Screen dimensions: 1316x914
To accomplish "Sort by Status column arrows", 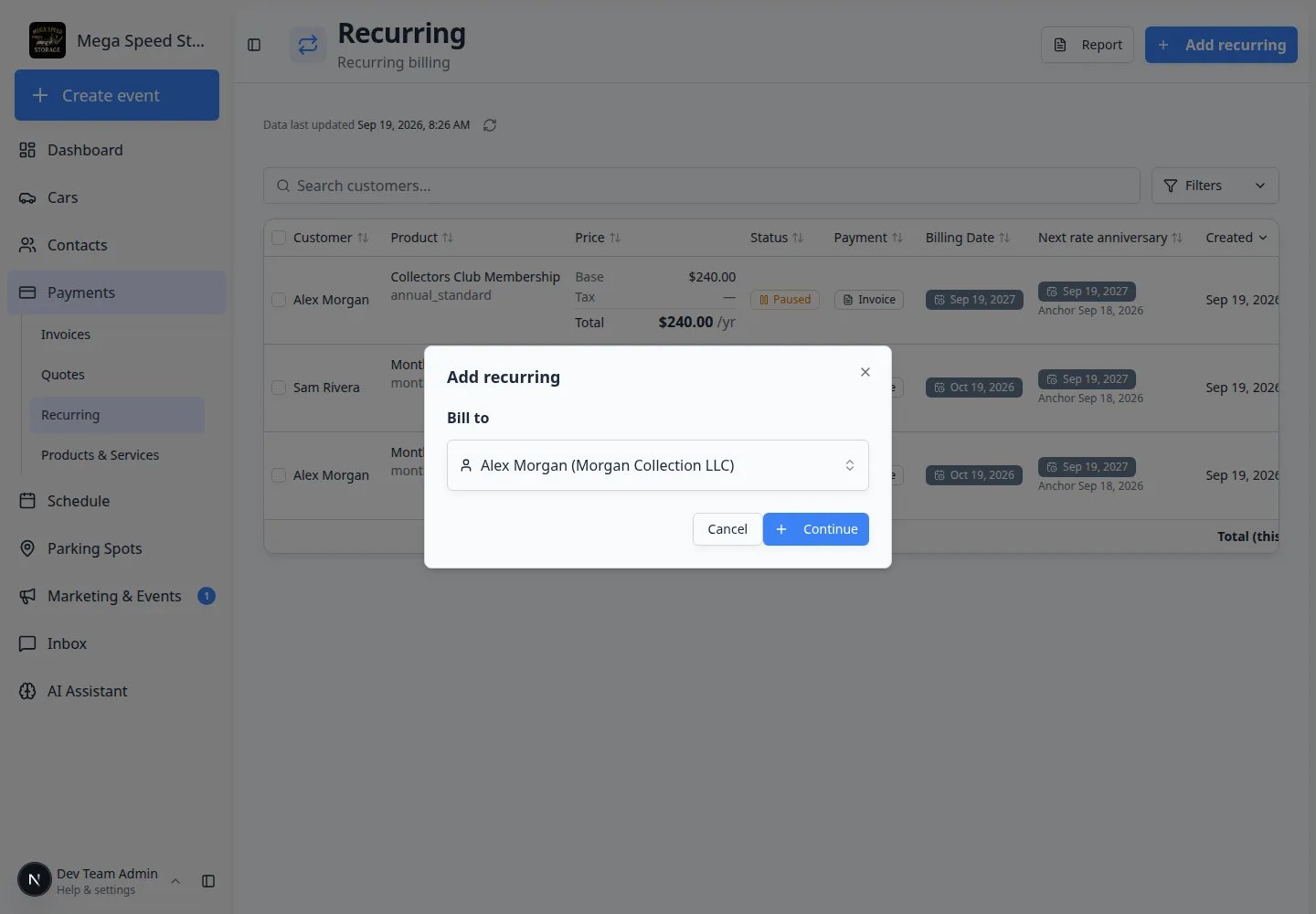I will (x=798, y=238).
